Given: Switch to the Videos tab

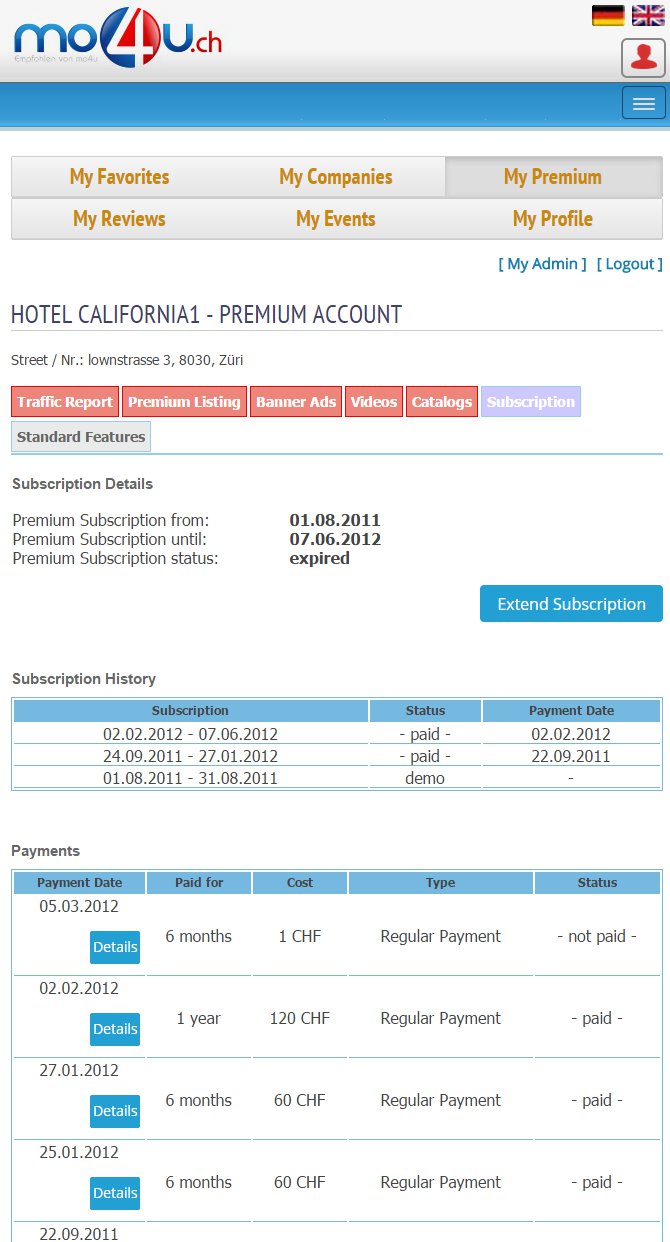Looking at the screenshot, I should pyautogui.click(x=374, y=402).
